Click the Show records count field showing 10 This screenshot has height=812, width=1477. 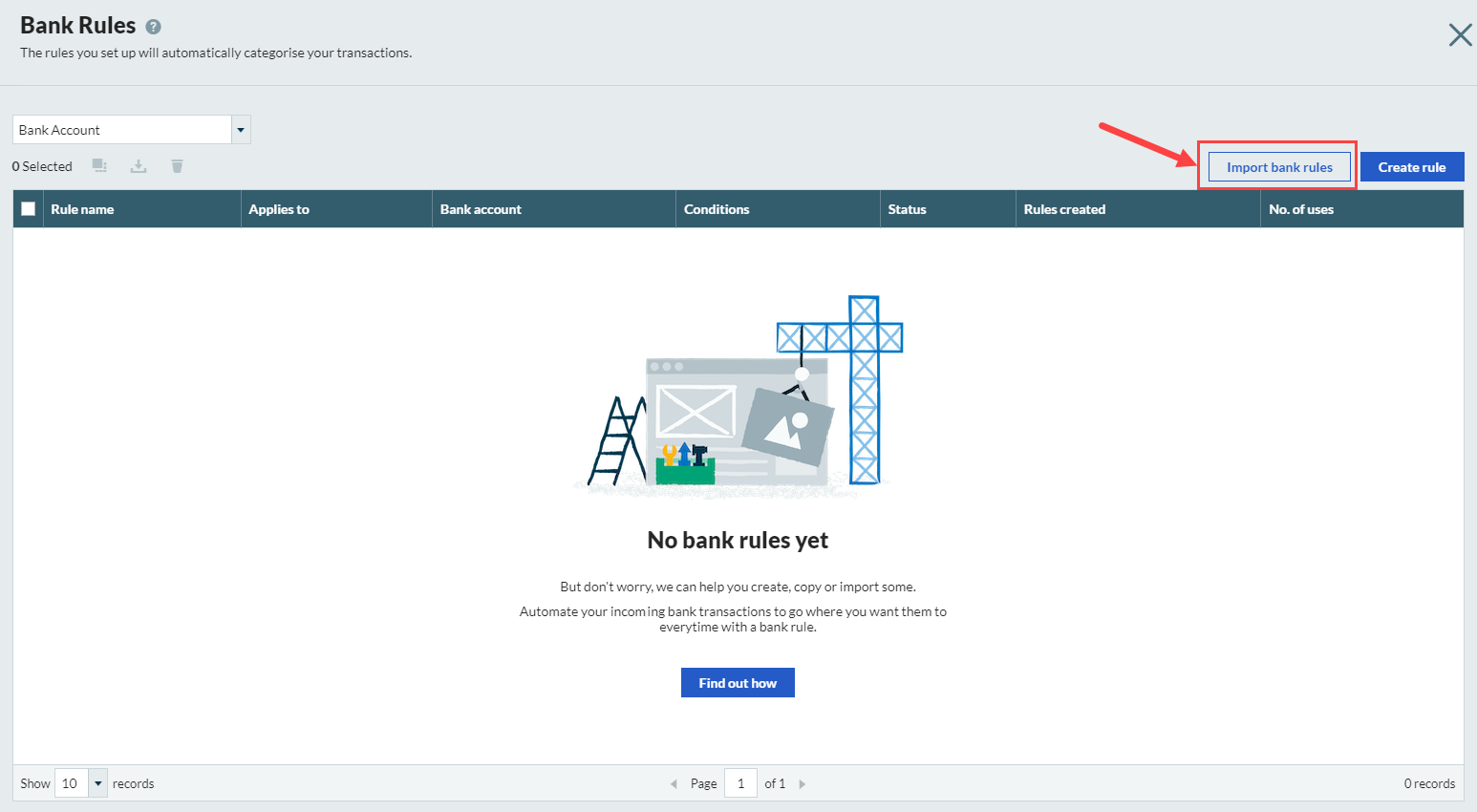71,783
